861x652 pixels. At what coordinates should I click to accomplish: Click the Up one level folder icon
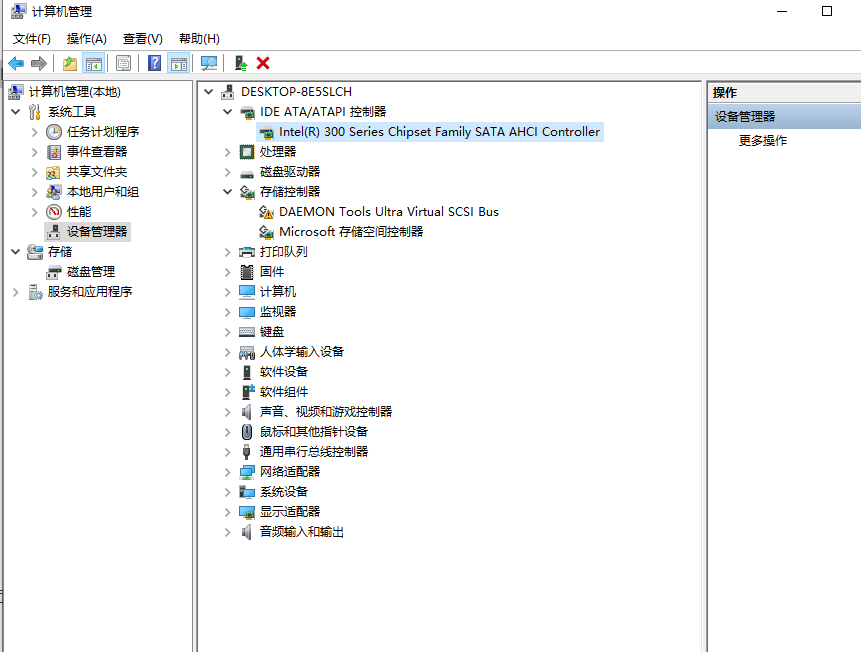pyautogui.click(x=69, y=63)
